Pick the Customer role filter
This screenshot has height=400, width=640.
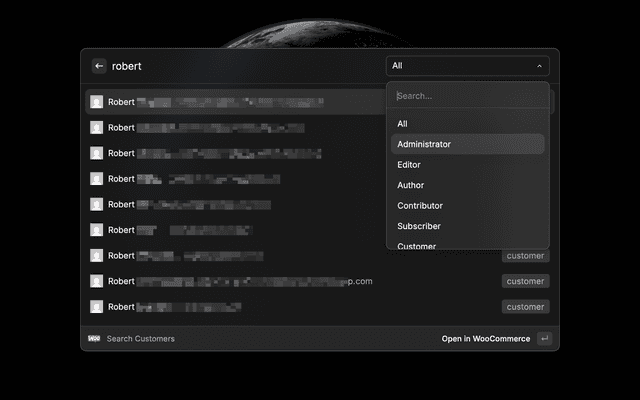(416, 245)
